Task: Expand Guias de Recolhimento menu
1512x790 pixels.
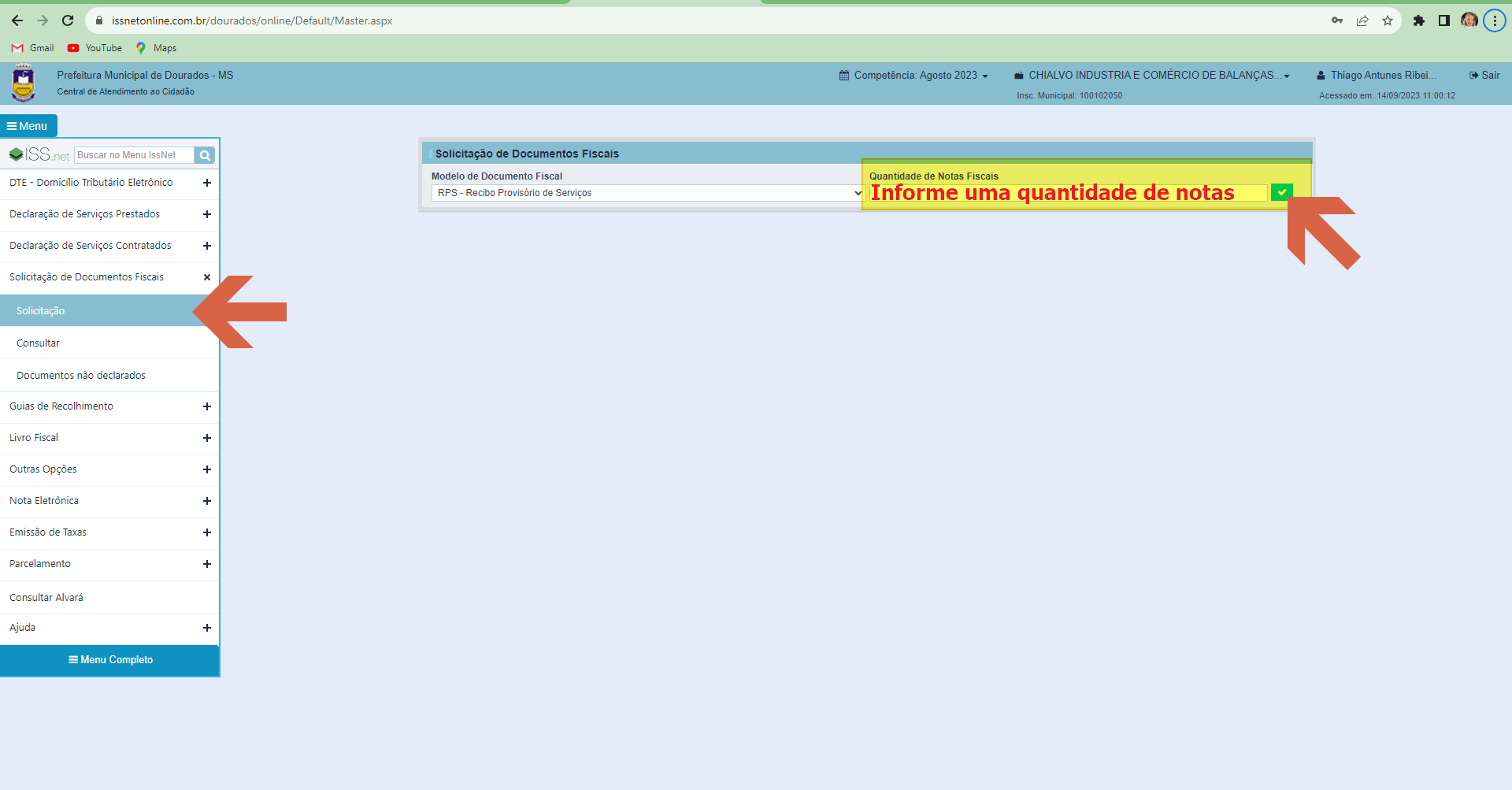Action: point(109,406)
